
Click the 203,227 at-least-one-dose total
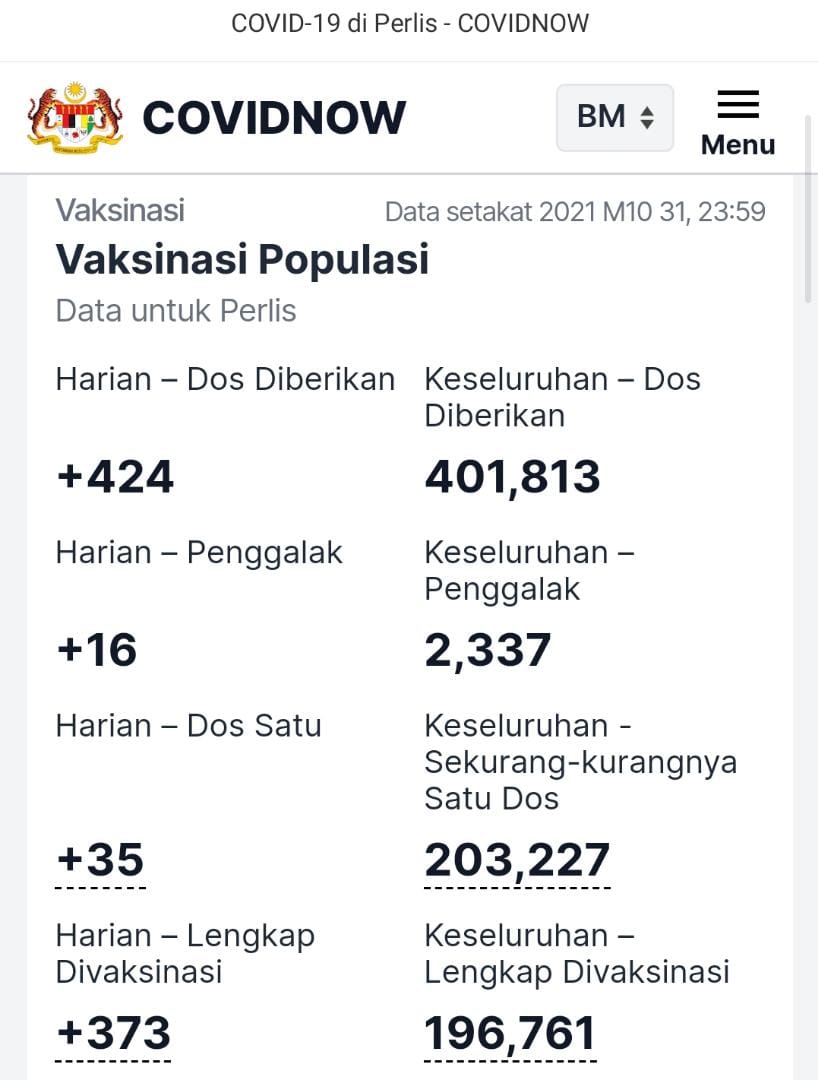tap(516, 860)
